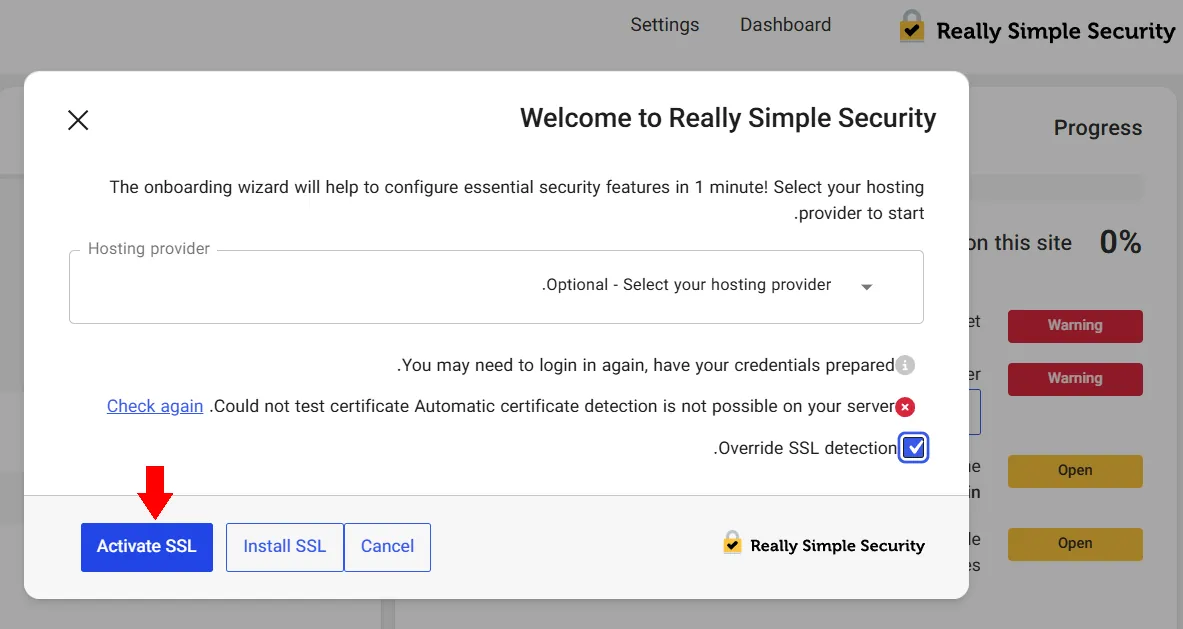This screenshot has height=629, width=1183.
Task: Click the second yellow Open badge
Action: [1075, 544]
